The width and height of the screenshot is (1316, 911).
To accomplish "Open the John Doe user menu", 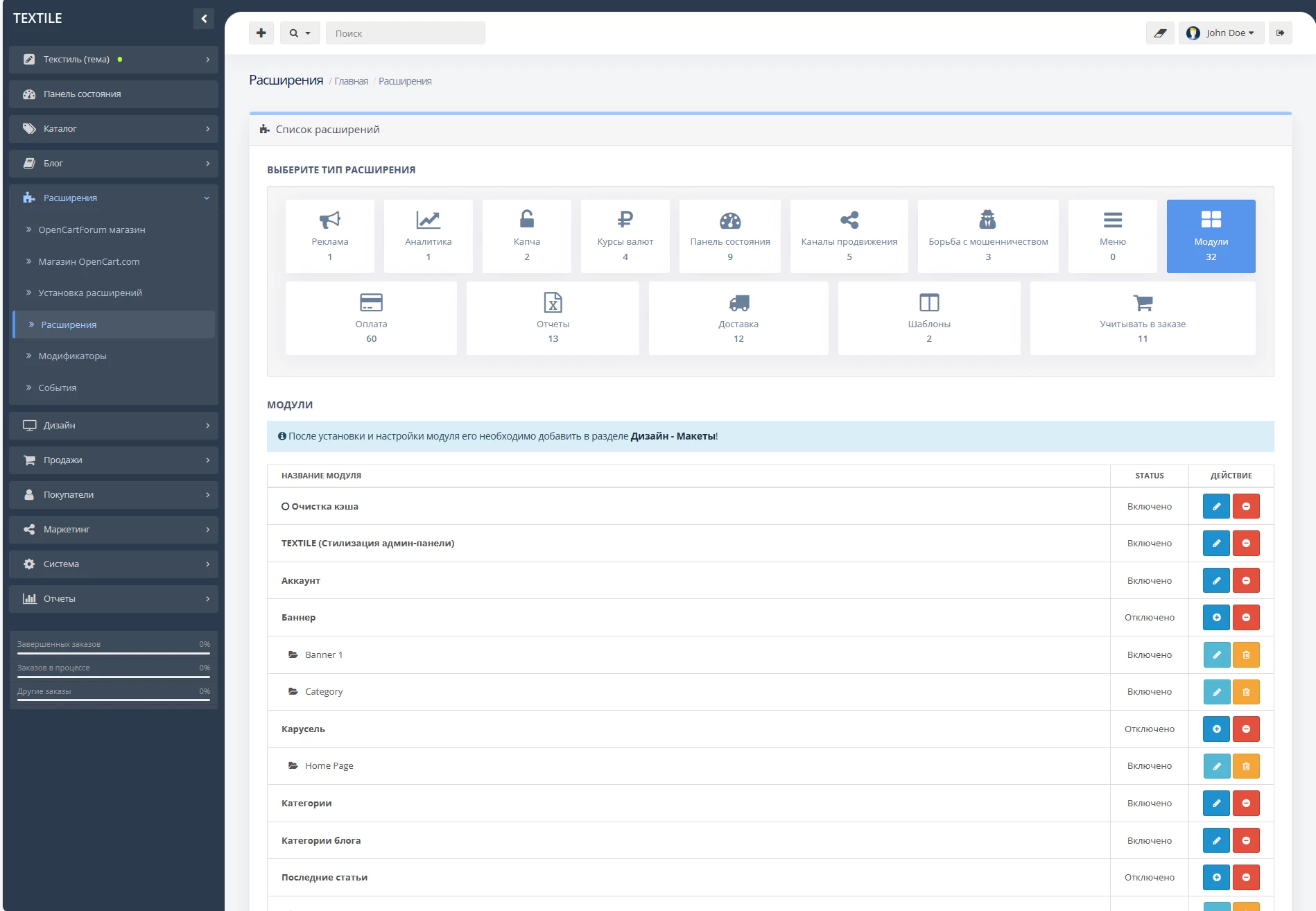I will pyautogui.click(x=1221, y=33).
